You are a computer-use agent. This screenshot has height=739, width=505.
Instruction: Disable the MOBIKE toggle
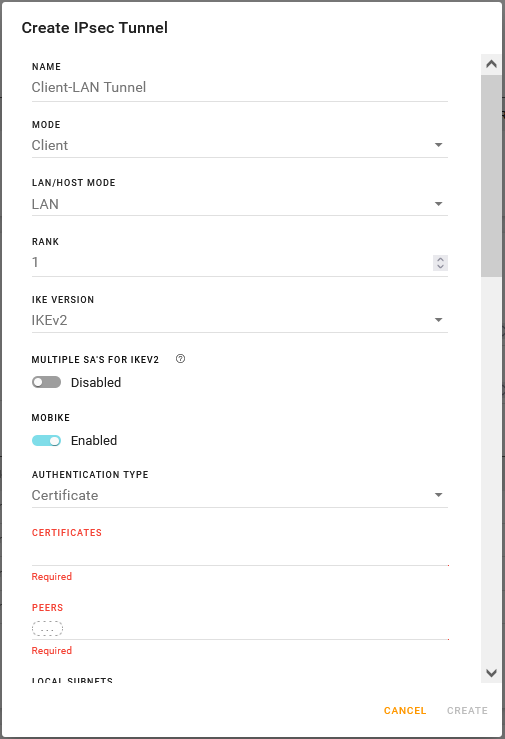pos(47,441)
